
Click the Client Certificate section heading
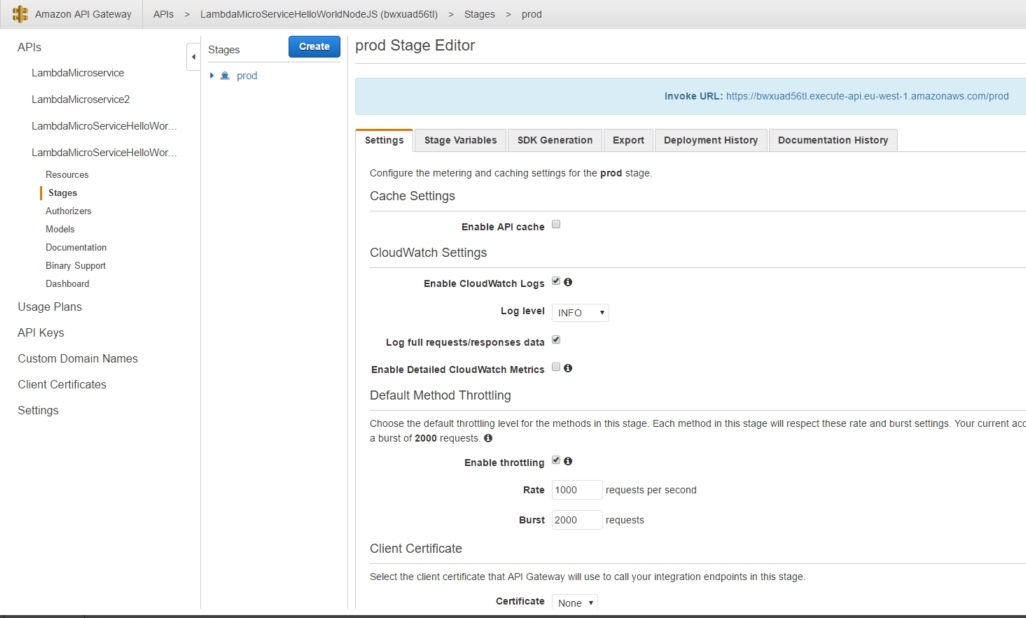(416, 549)
